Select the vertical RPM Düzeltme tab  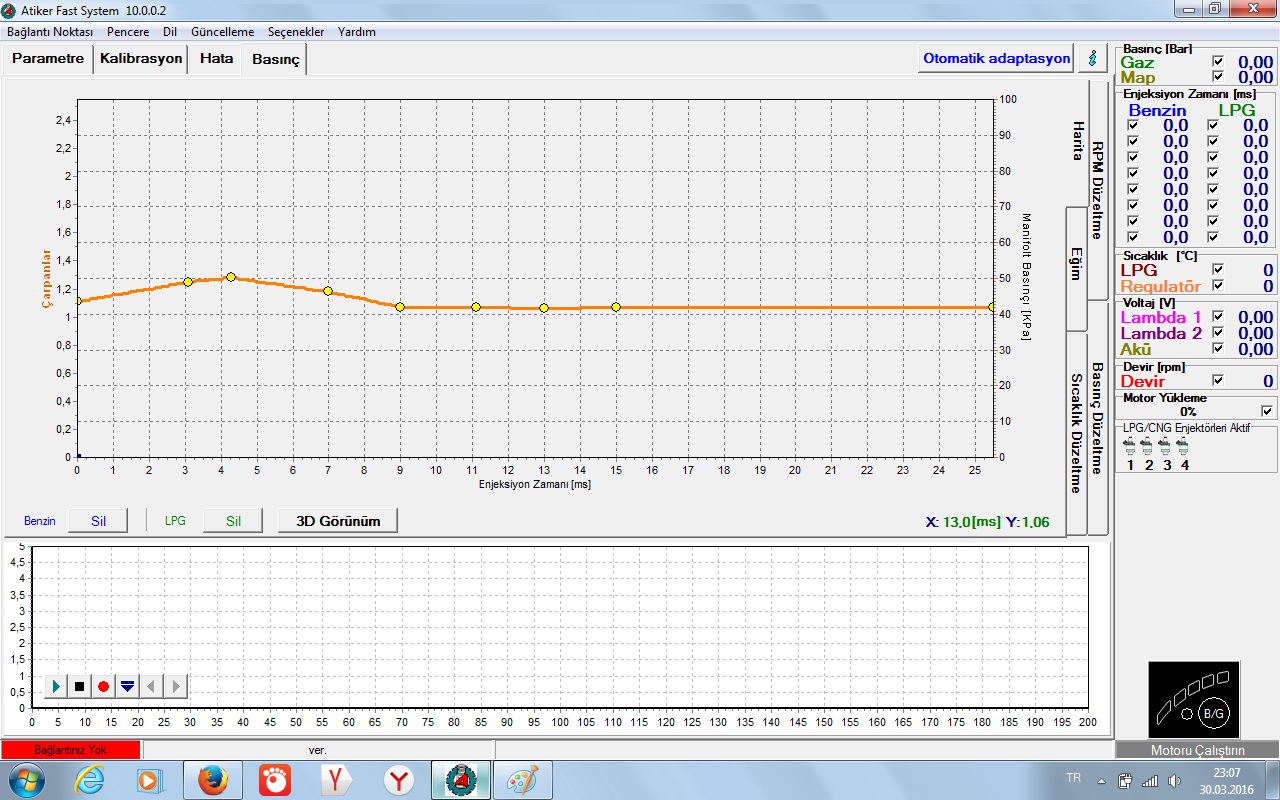pyautogui.click(x=1097, y=190)
